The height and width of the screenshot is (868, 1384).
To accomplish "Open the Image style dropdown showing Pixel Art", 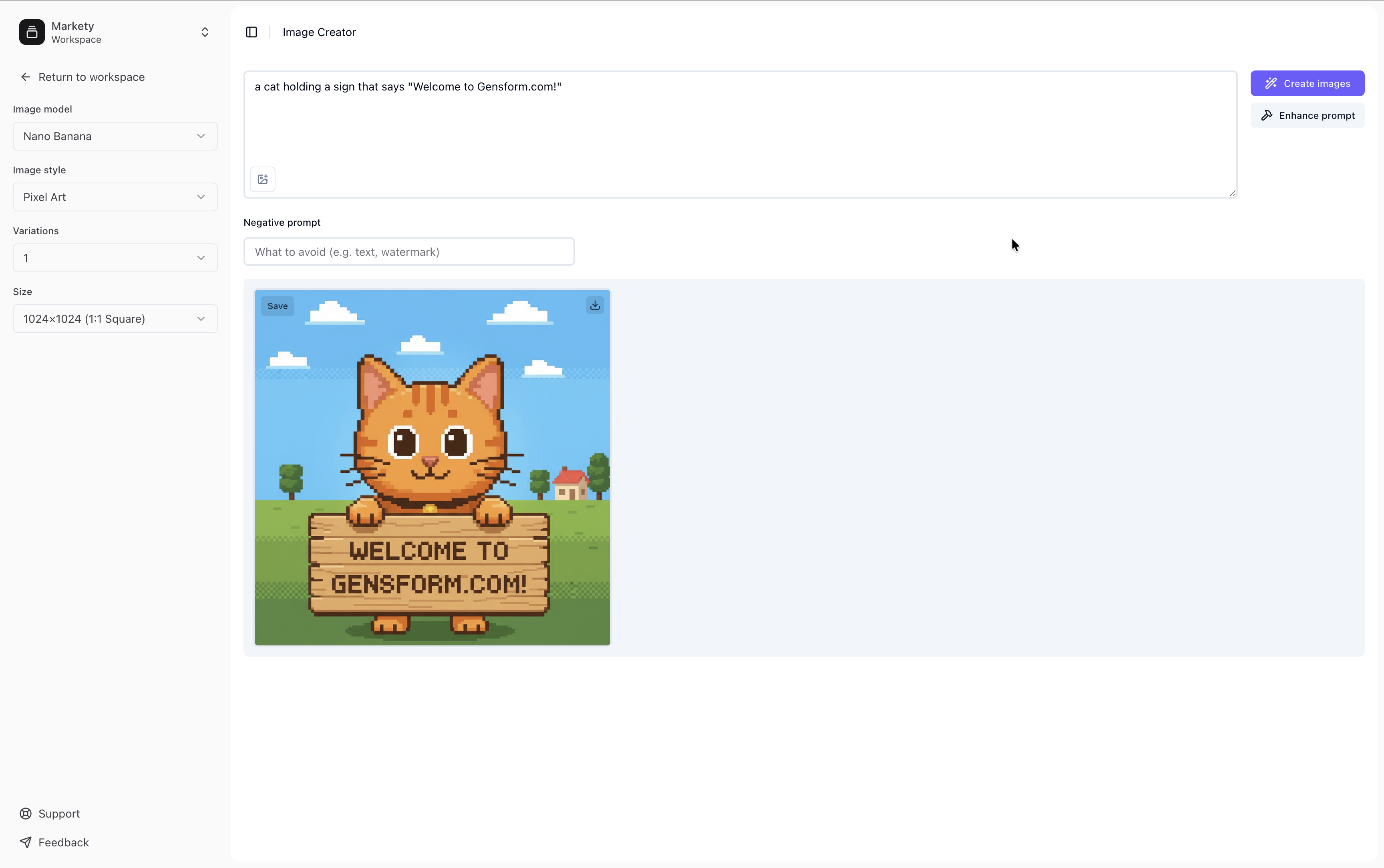I will pos(114,196).
